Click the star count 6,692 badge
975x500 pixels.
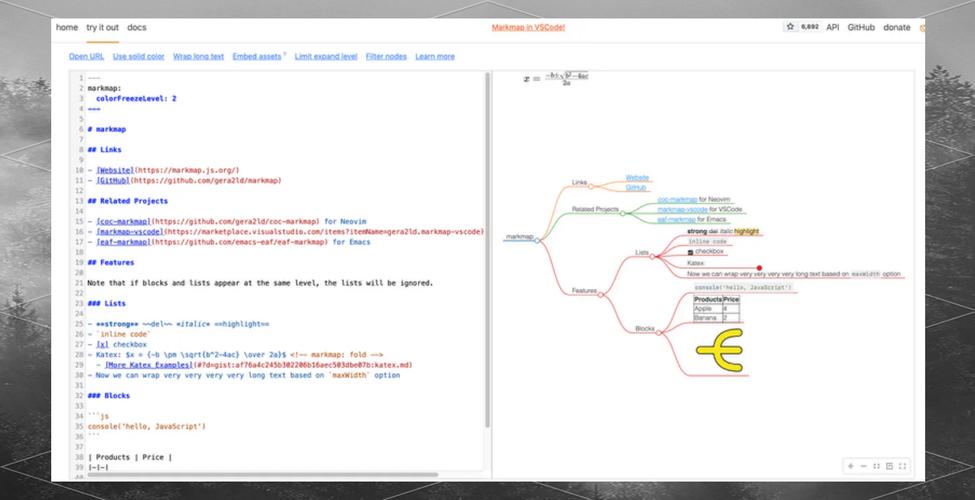(810, 27)
